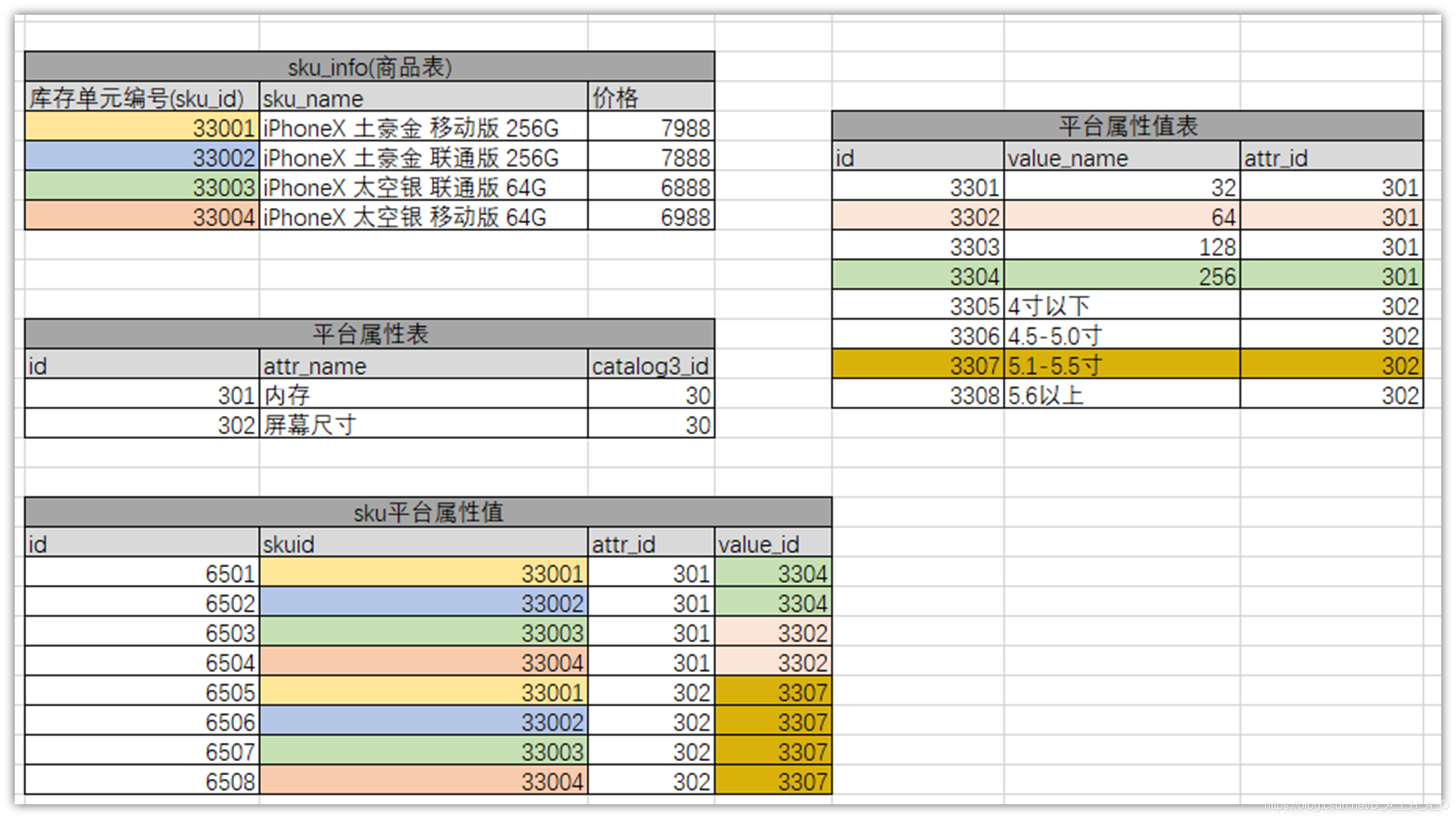
Task: Click the 平台属性值表 title cell
Action: [x=1127, y=126]
